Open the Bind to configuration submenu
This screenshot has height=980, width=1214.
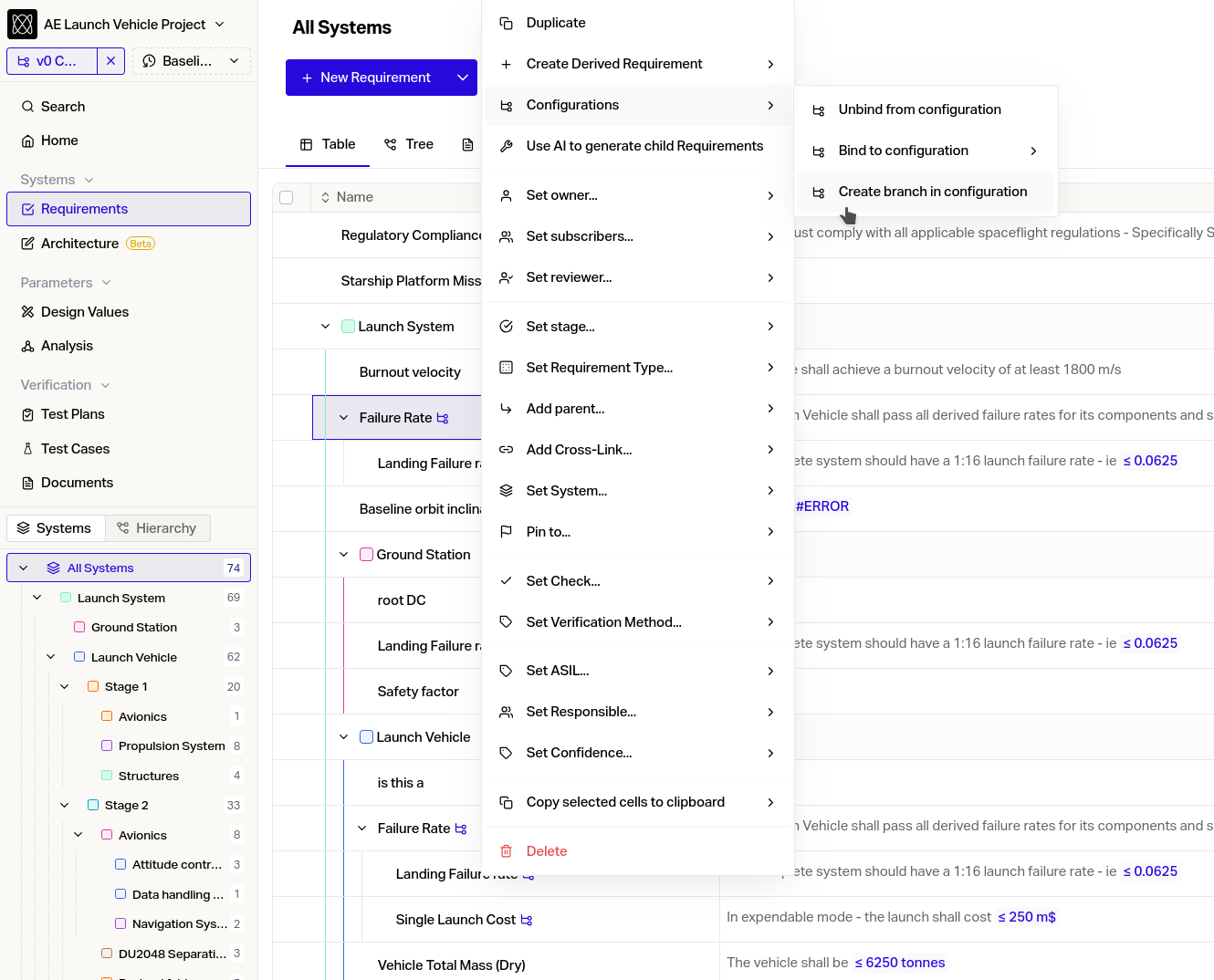(x=926, y=151)
